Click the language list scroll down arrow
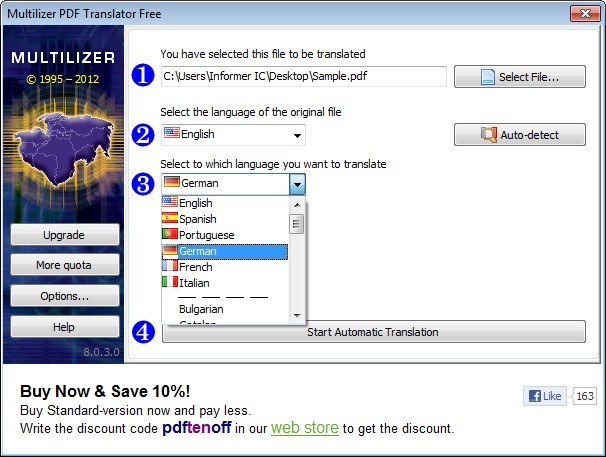Screen dimensions: 606x457 click(297, 315)
